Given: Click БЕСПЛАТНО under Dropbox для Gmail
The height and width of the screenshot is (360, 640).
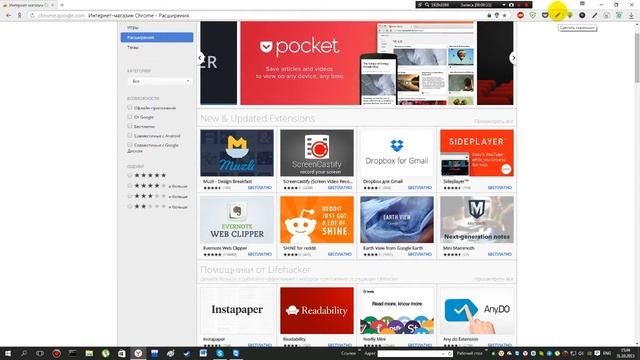Looking at the screenshot, I should click(420, 188).
